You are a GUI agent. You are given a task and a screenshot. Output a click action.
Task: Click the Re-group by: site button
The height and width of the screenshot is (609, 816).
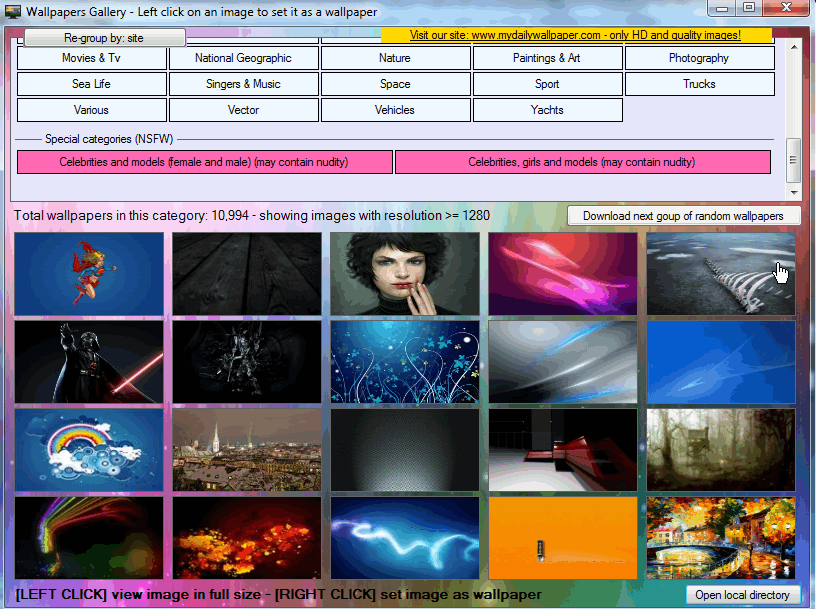click(105, 37)
